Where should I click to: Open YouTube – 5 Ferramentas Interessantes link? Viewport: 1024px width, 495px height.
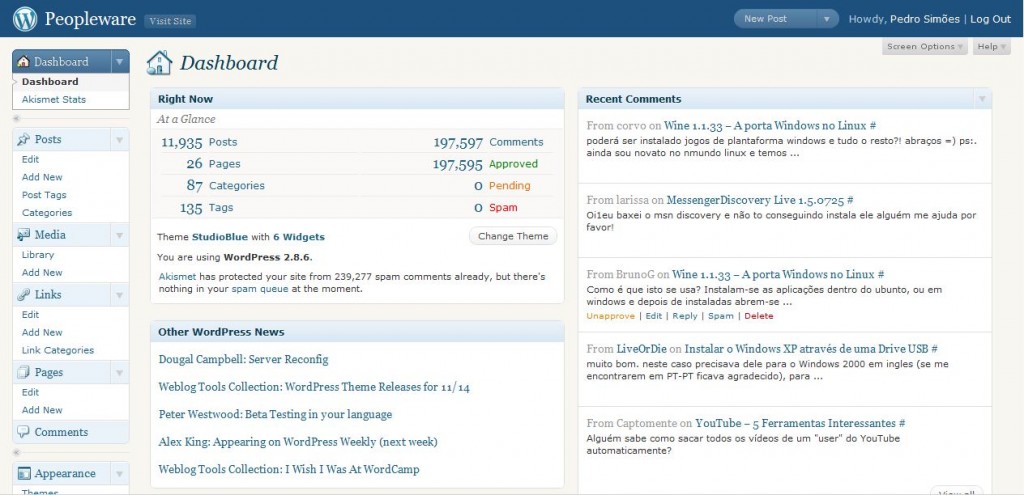795,423
